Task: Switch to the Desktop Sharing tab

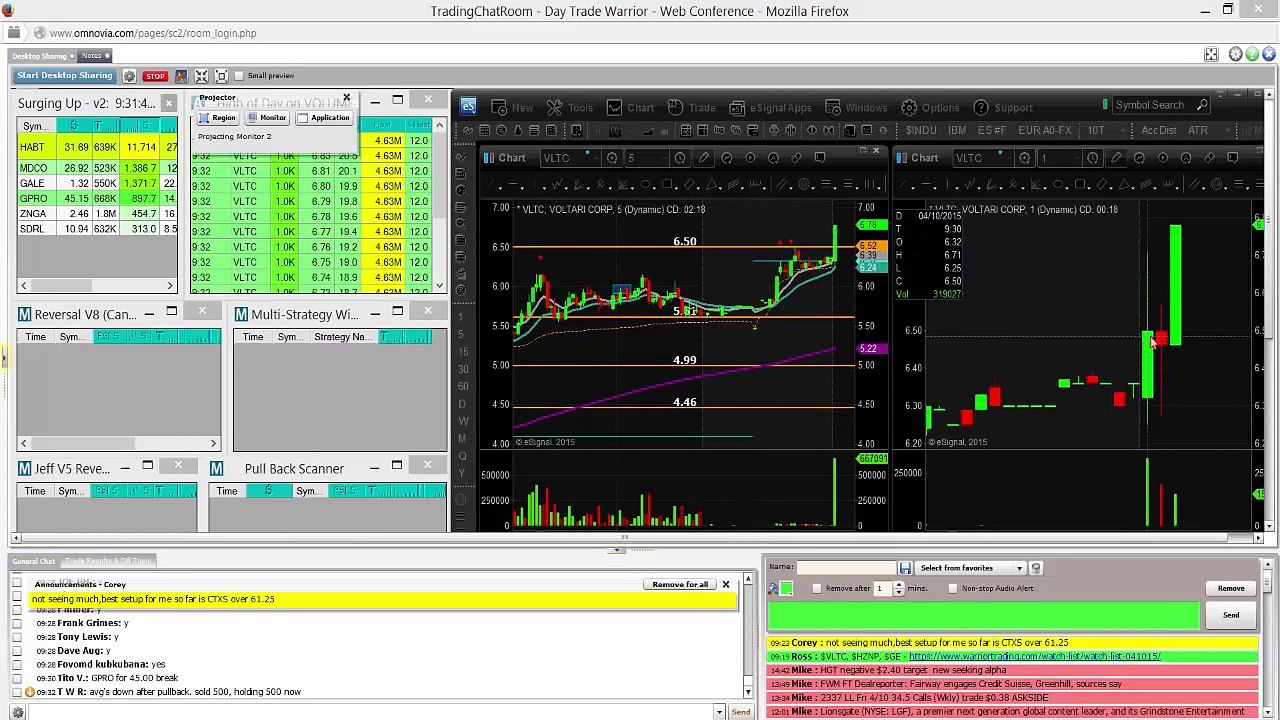Action: [x=41, y=56]
